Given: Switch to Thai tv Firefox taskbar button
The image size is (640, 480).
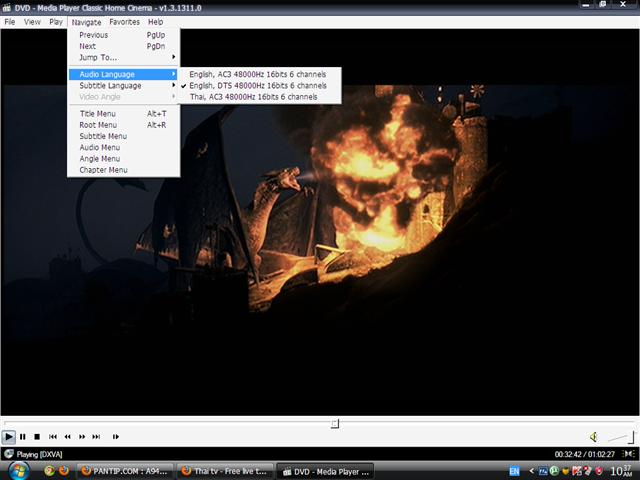Looking at the screenshot, I should point(225,471).
